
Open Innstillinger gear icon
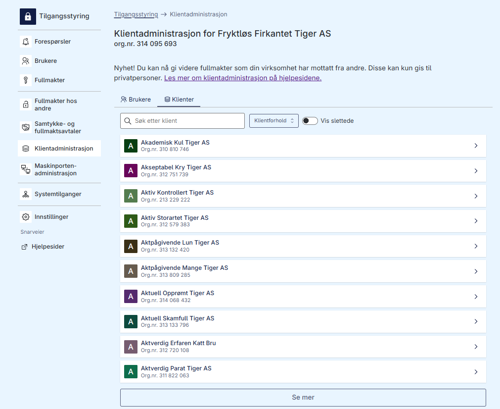[26, 217]
